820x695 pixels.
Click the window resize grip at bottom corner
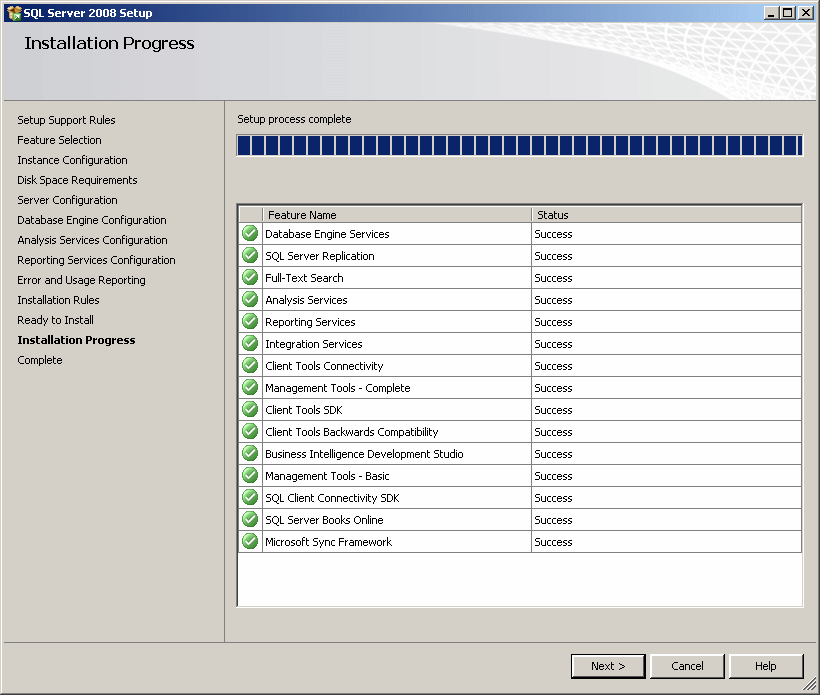(x=810, y=684)
